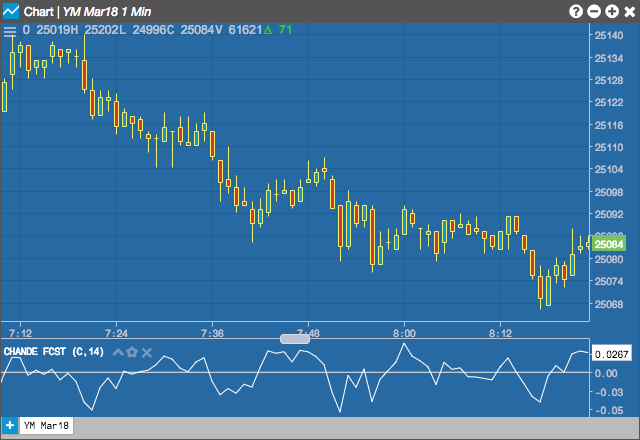Move the Chande Forecast study up with the chevron
The image size is (640, 440).
coord(118,352)
